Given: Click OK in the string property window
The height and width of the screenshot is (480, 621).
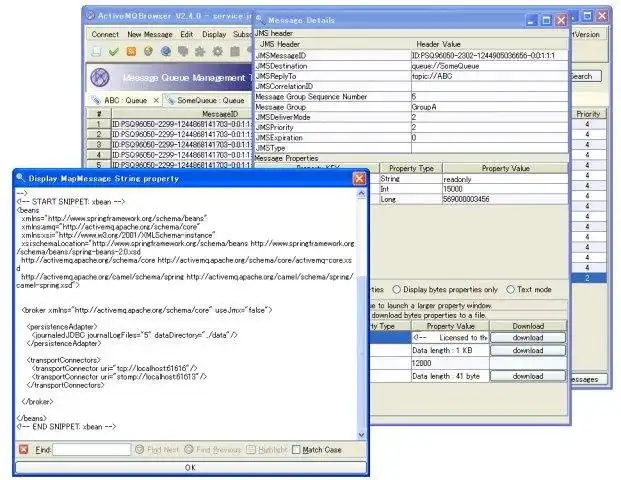Looking at the screenshot, I should coord(190,467).
